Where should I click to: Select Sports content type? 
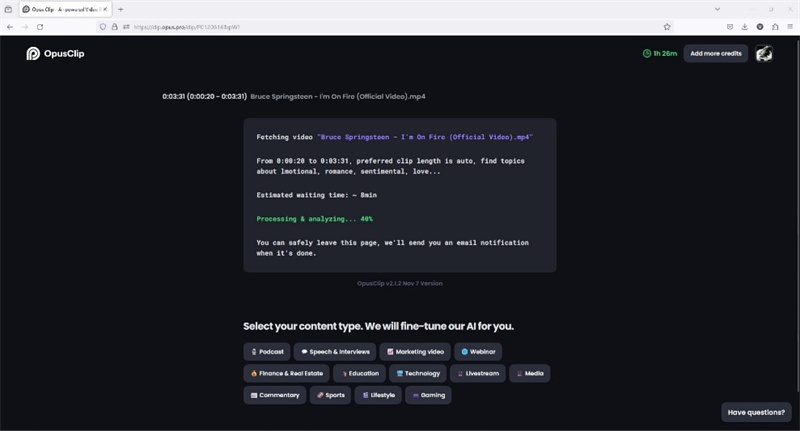point(330,395)
